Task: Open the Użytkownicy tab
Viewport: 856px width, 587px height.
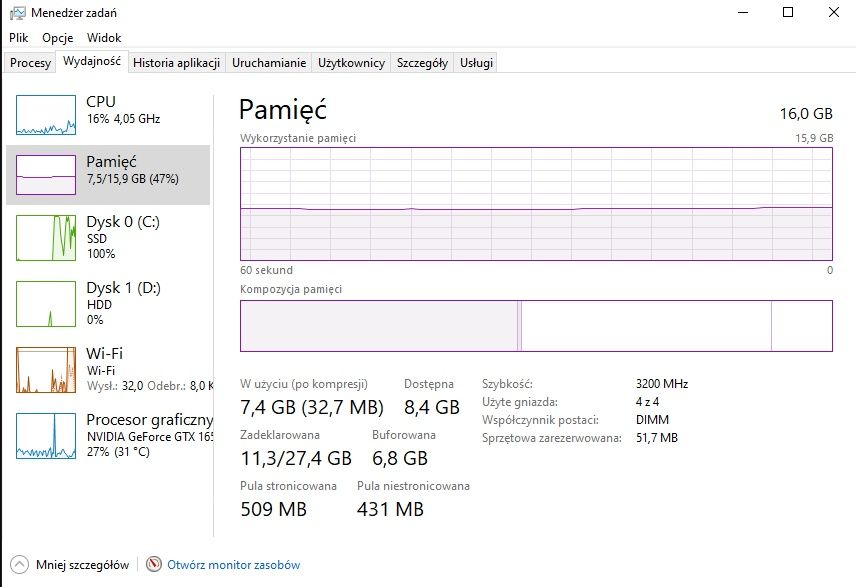Action: [351, 63]
